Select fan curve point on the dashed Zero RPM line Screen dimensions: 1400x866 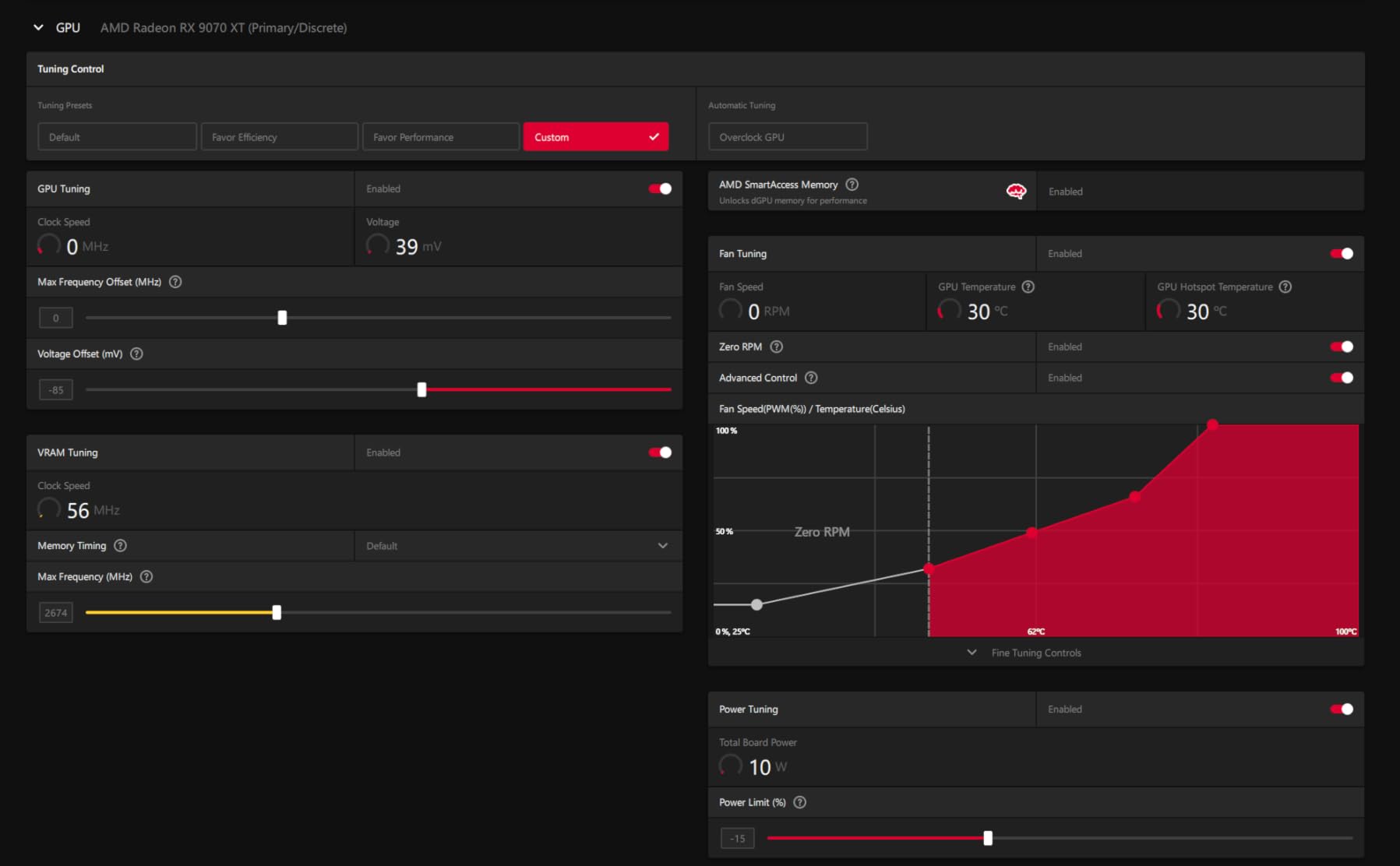929,569
